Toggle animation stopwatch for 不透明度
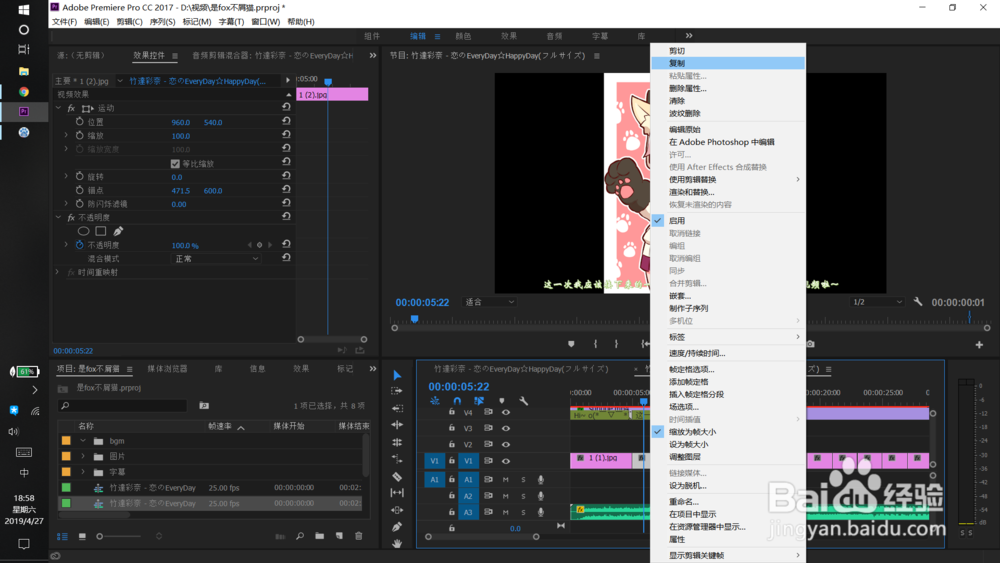Viewport: 1000px width, 563px height. 79,245
